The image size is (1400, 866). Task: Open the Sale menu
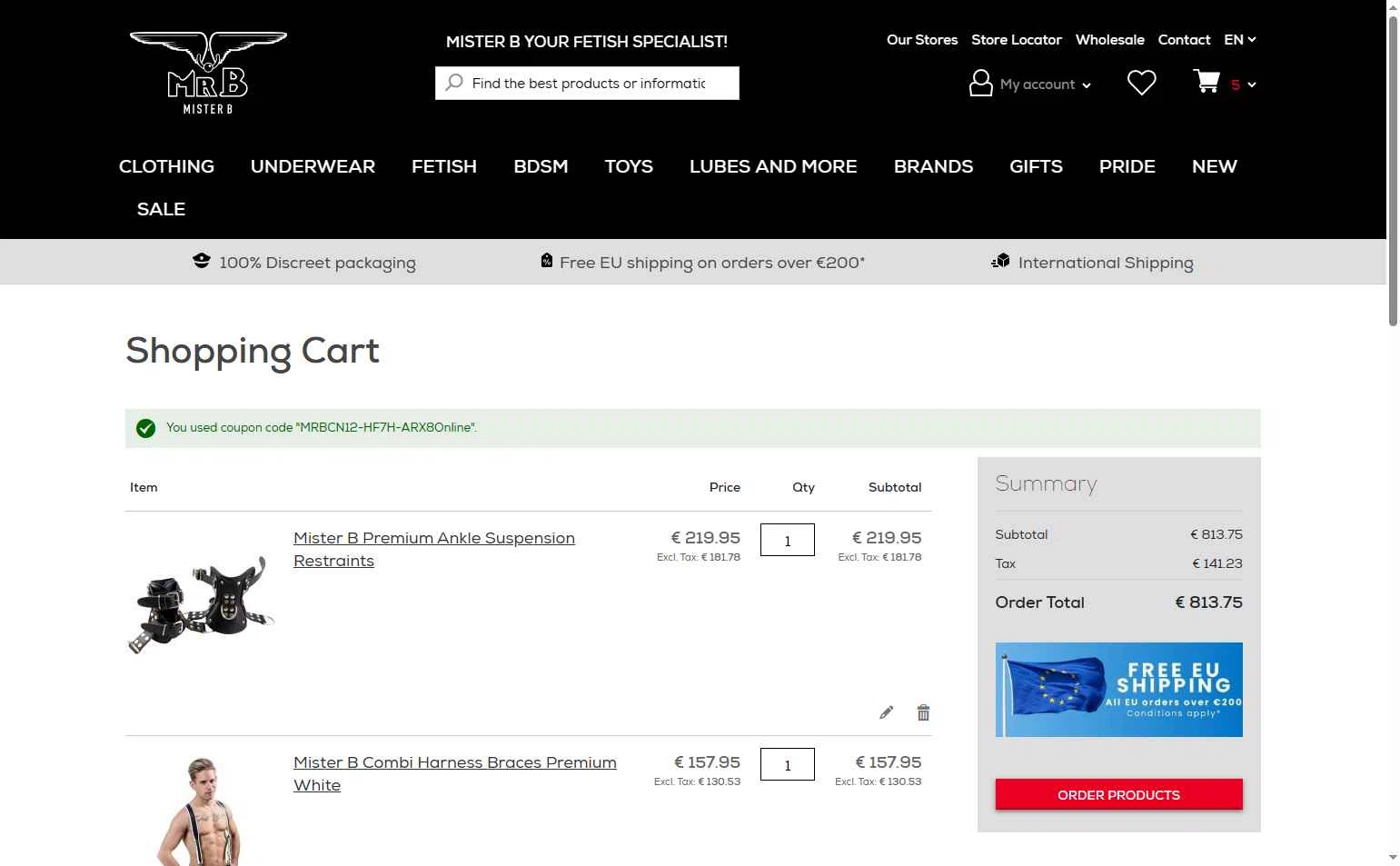[161, 209]
